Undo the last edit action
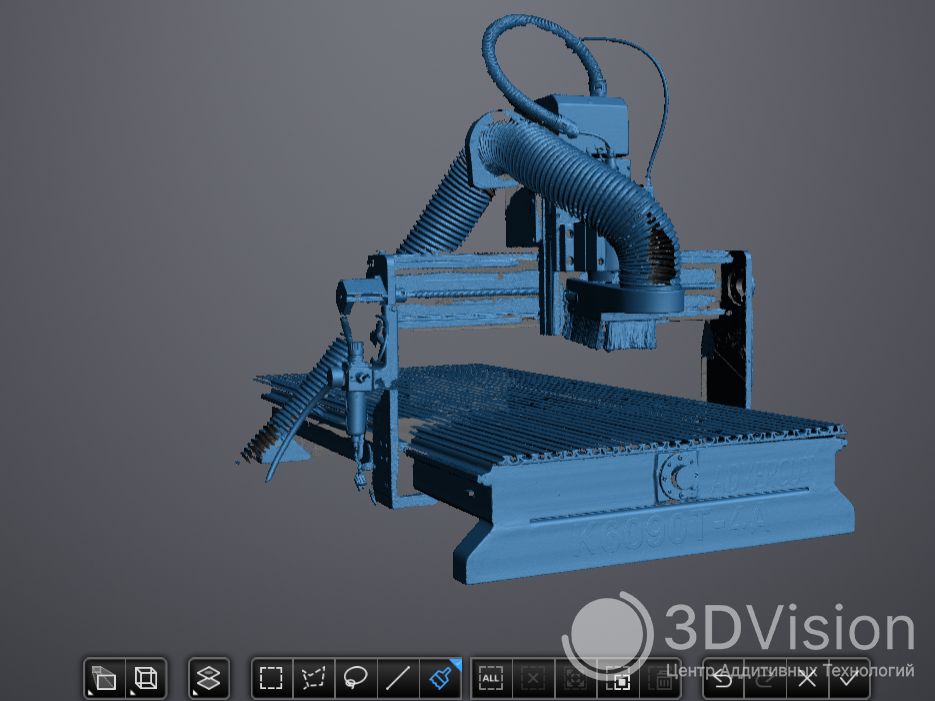This screenshot has width=935, height=701. coord(725,679)
